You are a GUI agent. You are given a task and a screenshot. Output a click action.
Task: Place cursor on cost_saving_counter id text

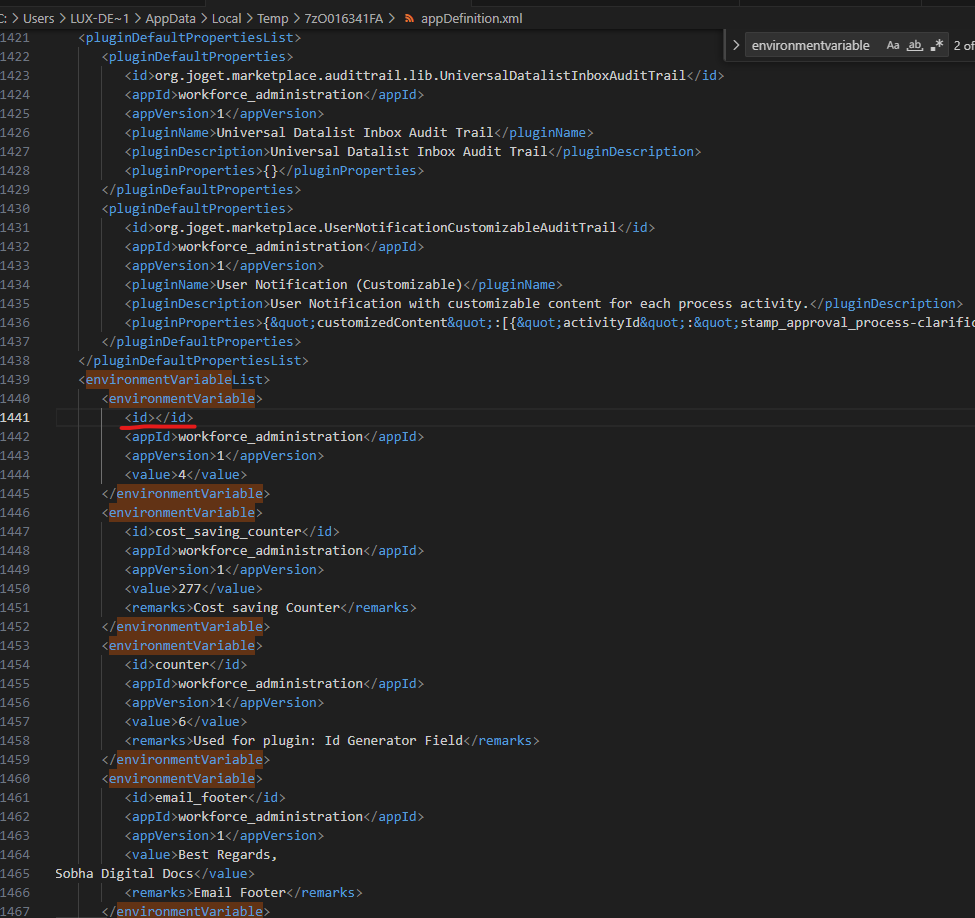[x=228, y=531]
